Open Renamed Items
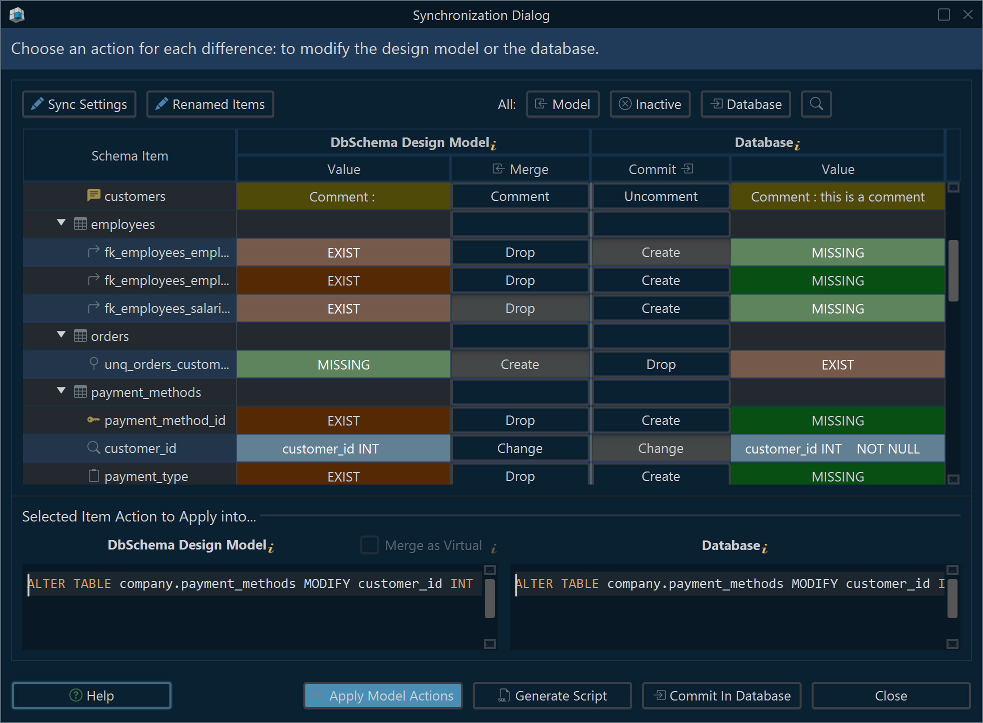Screen dimensions: 983x723 click(x=210, y=104)
